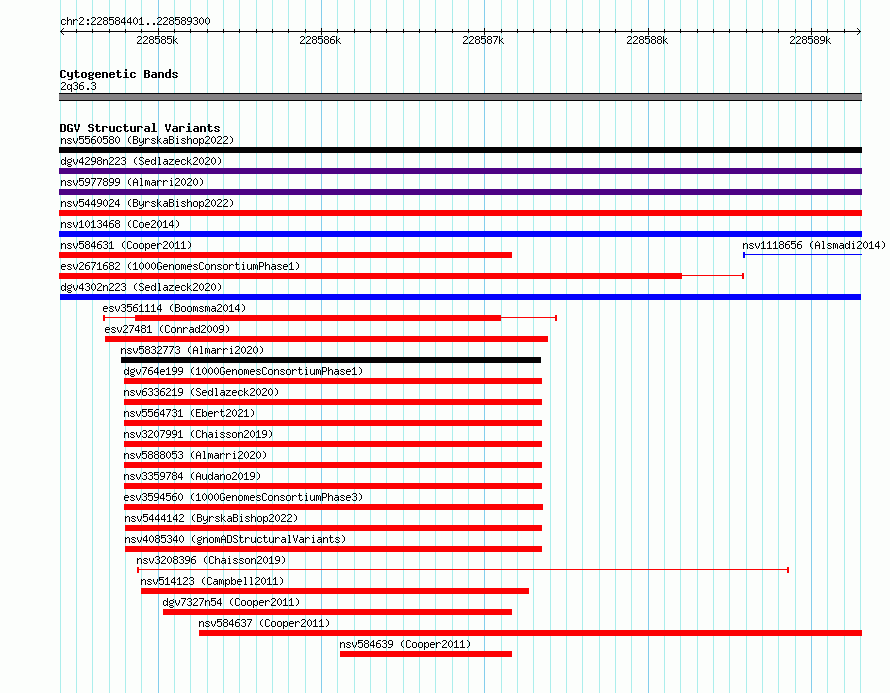
Task: Click the blue bar under dgv4302n223
Action: click(460, 297)
